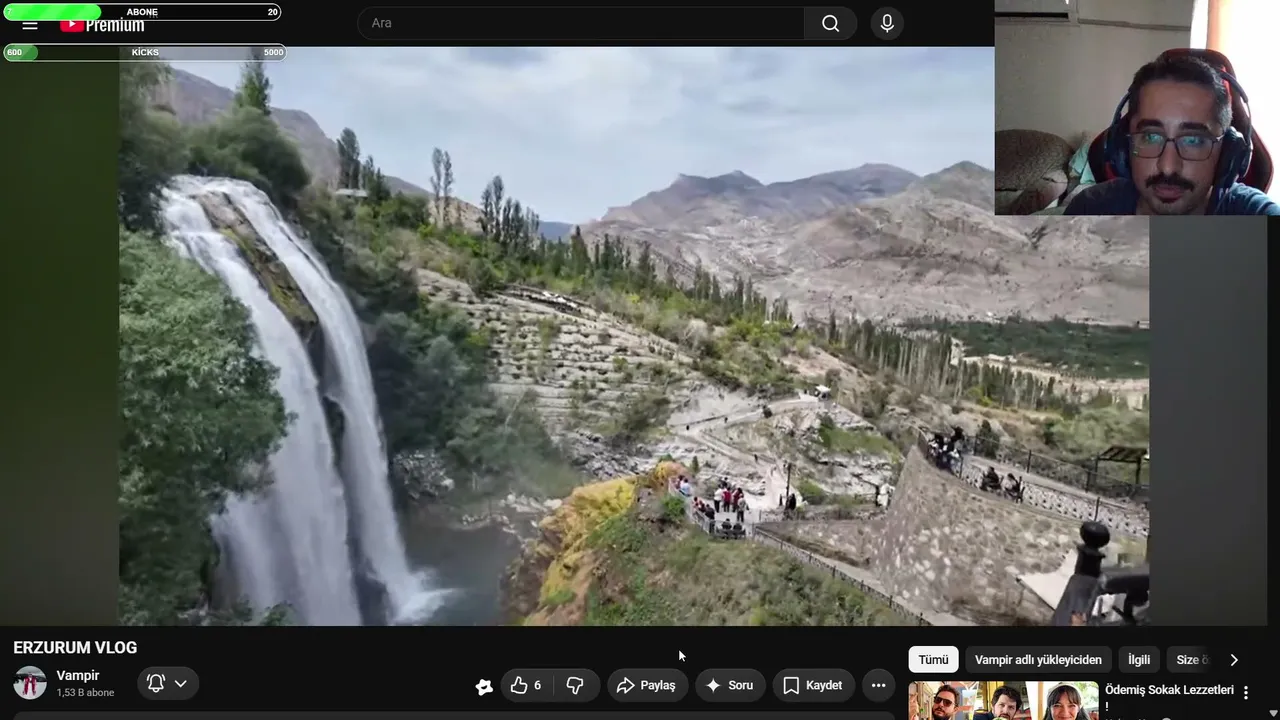Viewport: 1280px width, 720px height.
Task: Show more filter chips with right arrow
Action: [x=1234, y=660]
